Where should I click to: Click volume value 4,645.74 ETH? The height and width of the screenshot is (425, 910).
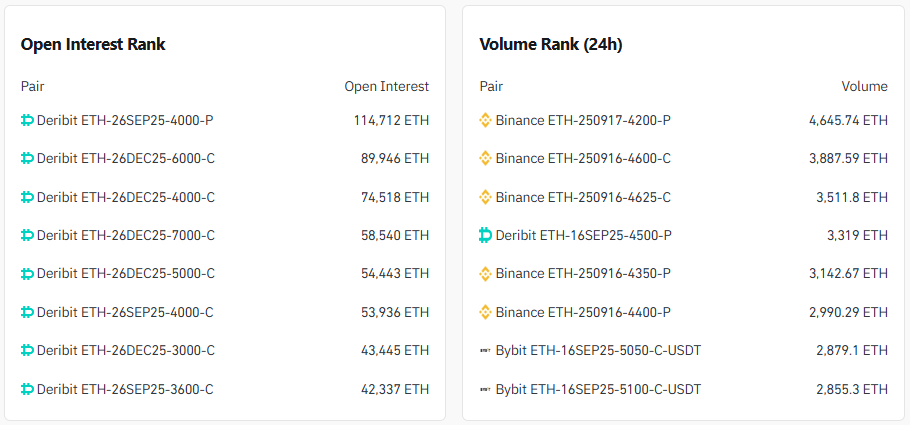coord(848,120)
